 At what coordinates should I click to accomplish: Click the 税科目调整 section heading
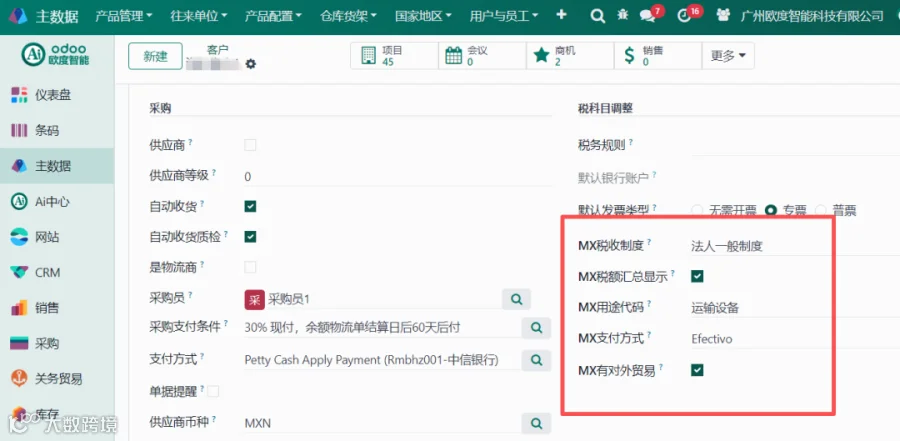(x=606, y=108)
